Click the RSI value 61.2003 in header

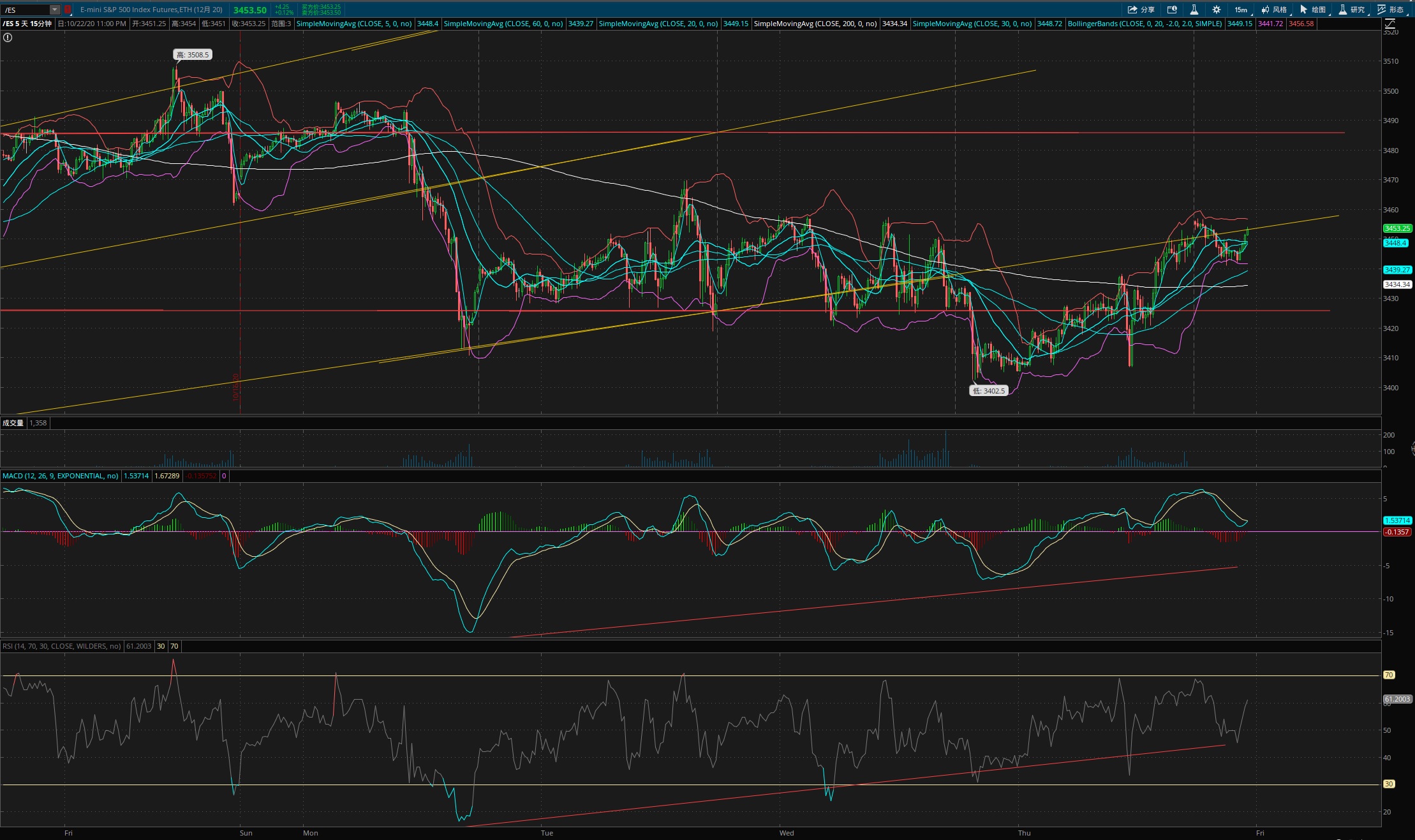tap(139, 646)
